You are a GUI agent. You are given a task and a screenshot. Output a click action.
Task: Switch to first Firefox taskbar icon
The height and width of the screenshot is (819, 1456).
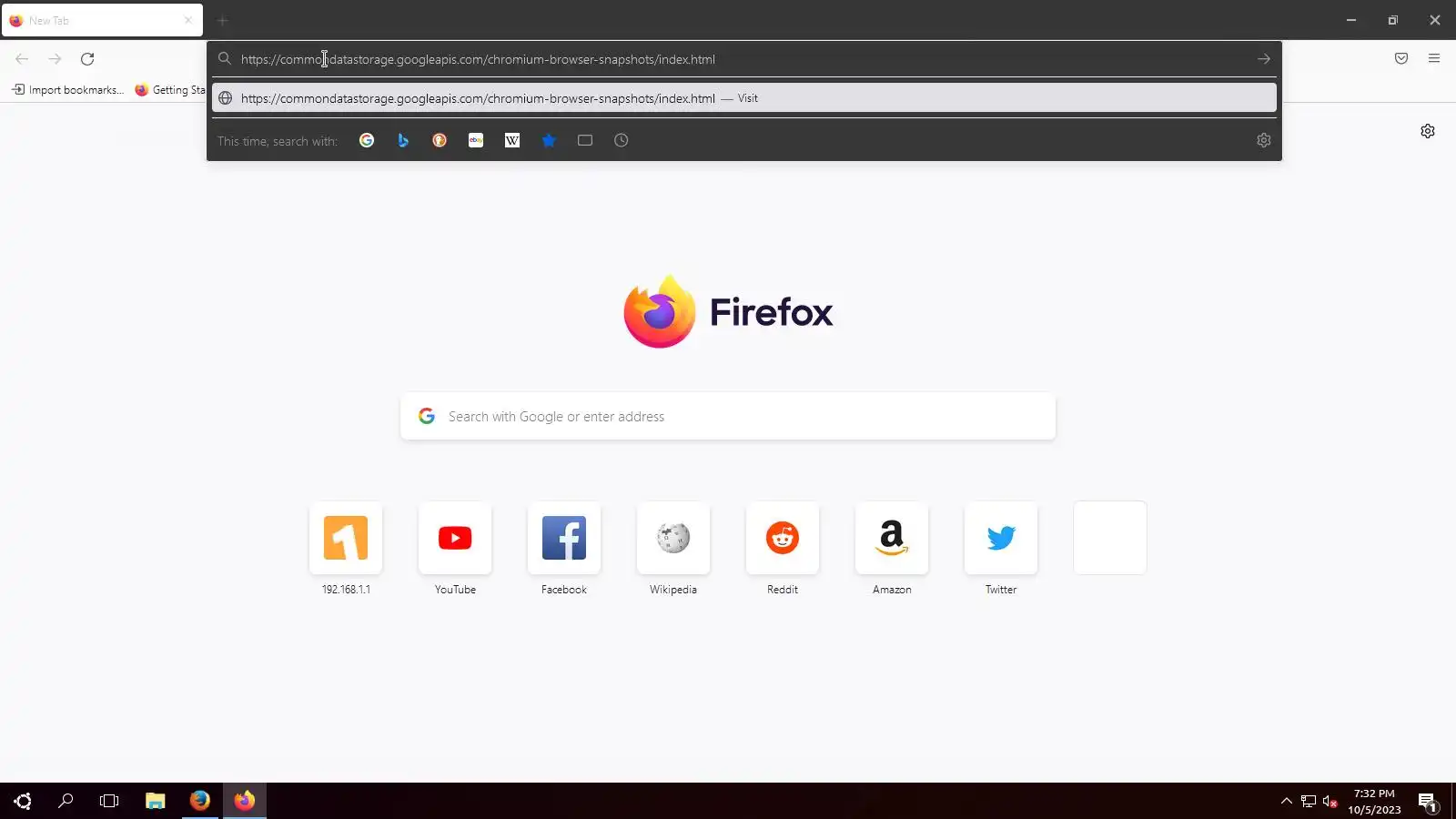point(200,801)
